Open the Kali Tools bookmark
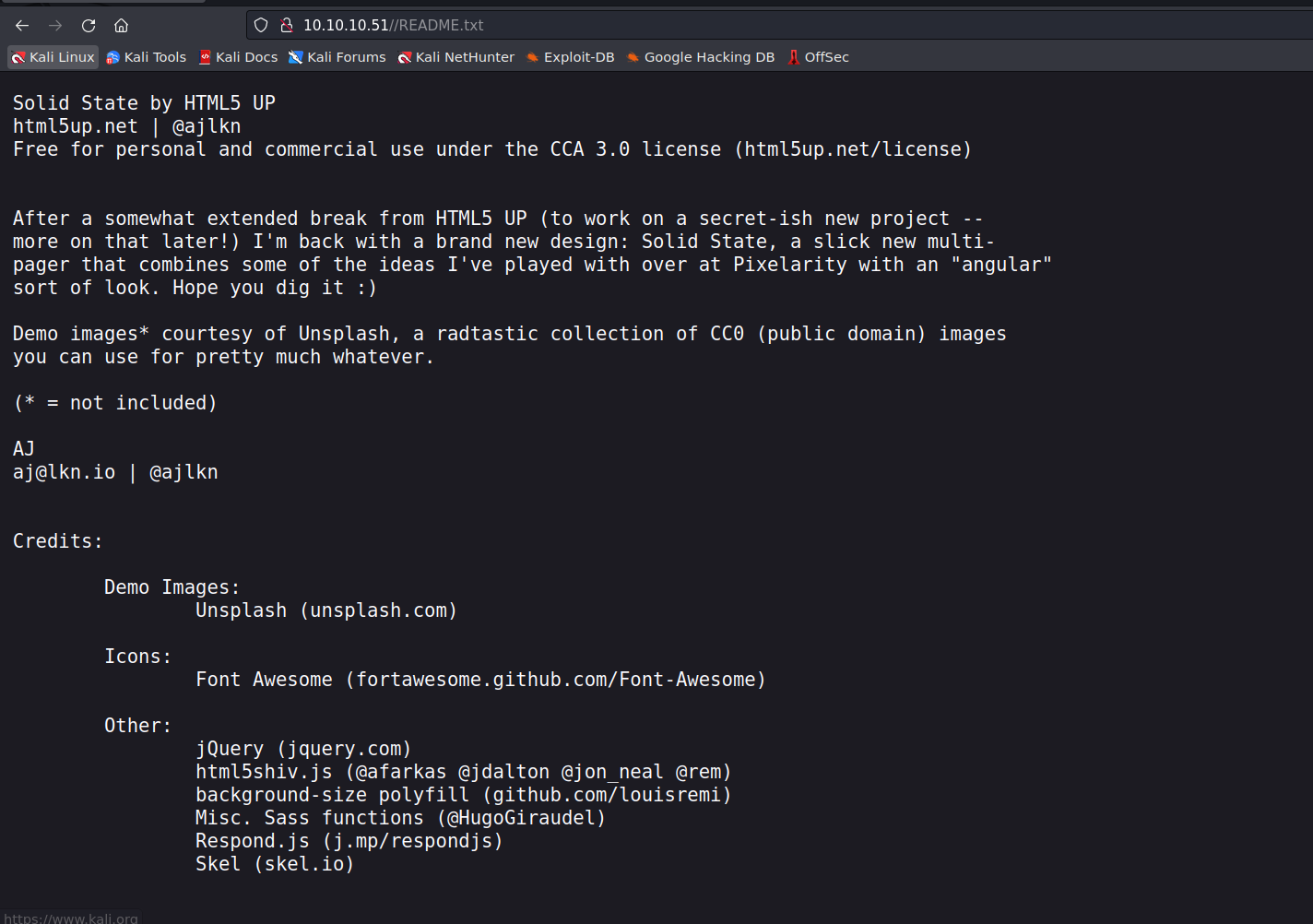 point(147,57)
